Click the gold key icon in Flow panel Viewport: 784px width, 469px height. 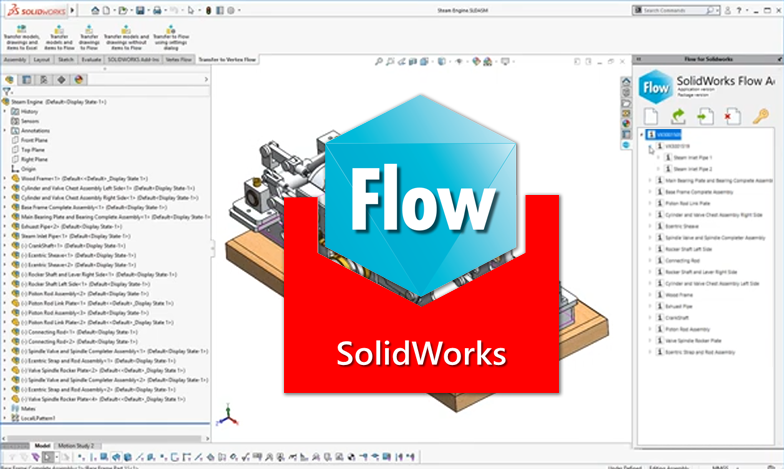point(760,116)
